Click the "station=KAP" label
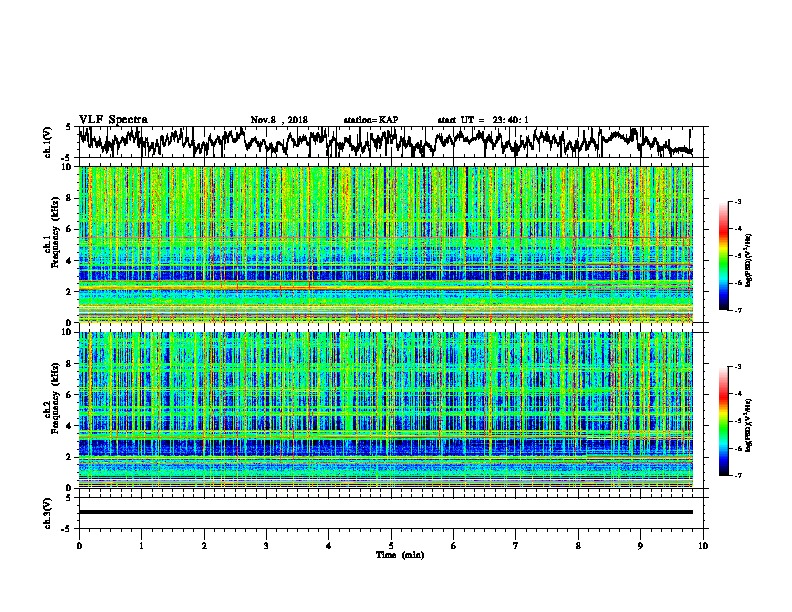The height and width of the screenshot is (612, 792). pos(371,120)
